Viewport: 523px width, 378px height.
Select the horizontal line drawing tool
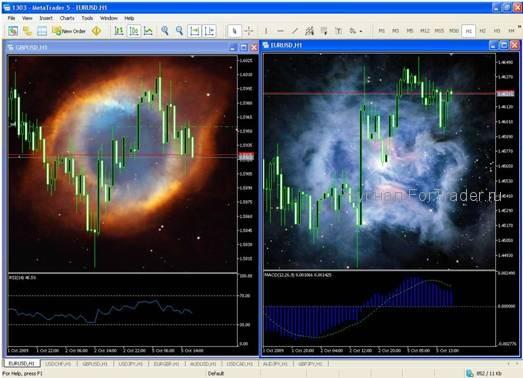(x=281, y=31)
